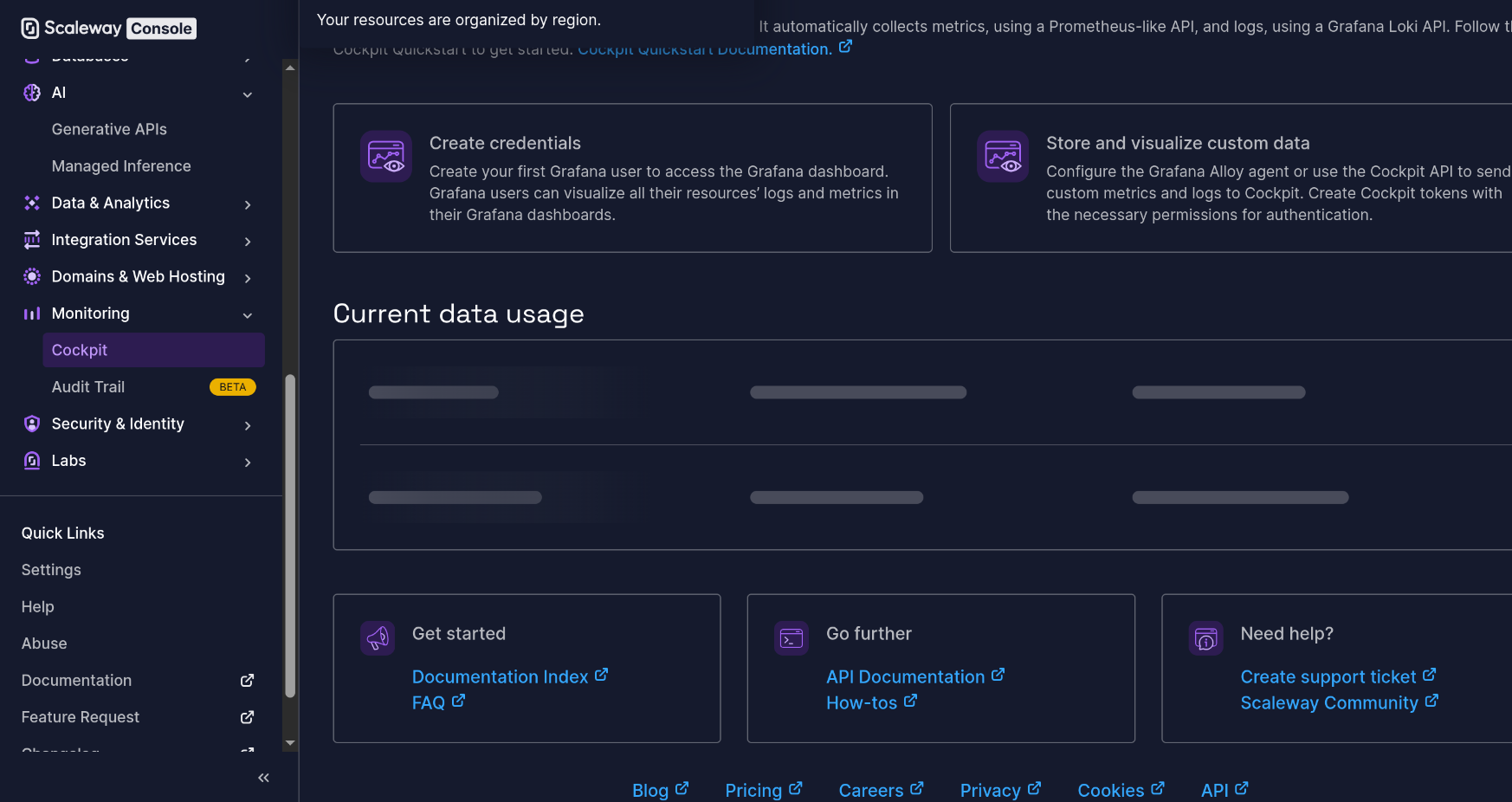Select the Labs flask icon
This screenshot has width=1512, height=802.
point(32,460)
